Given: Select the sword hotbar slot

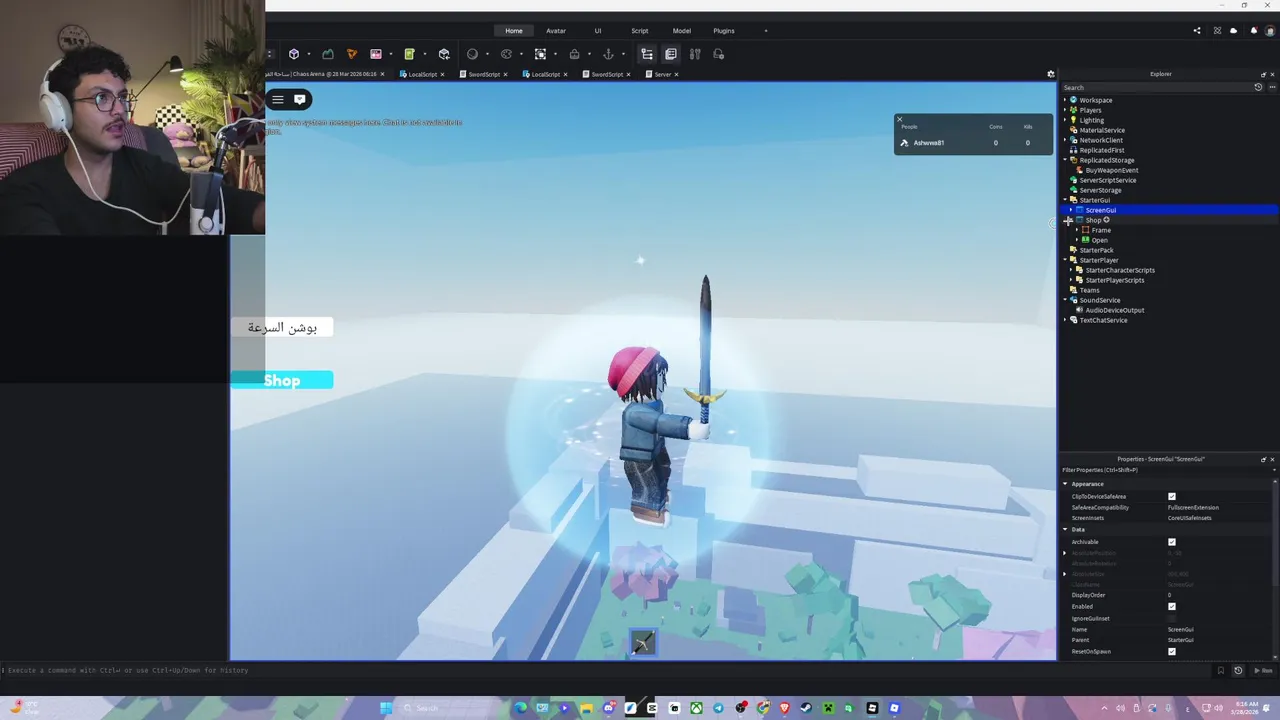Looking at the screenshot, I should (642, 642).
